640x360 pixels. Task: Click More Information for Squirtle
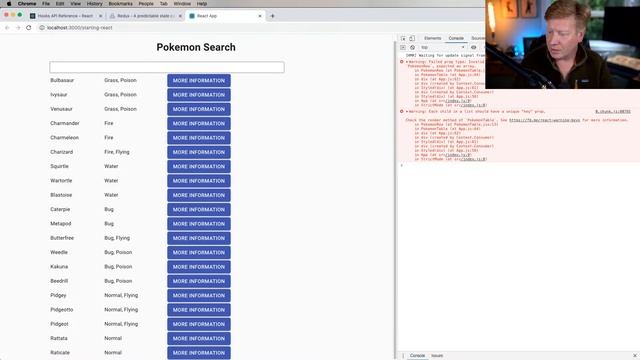coord(199,166)
